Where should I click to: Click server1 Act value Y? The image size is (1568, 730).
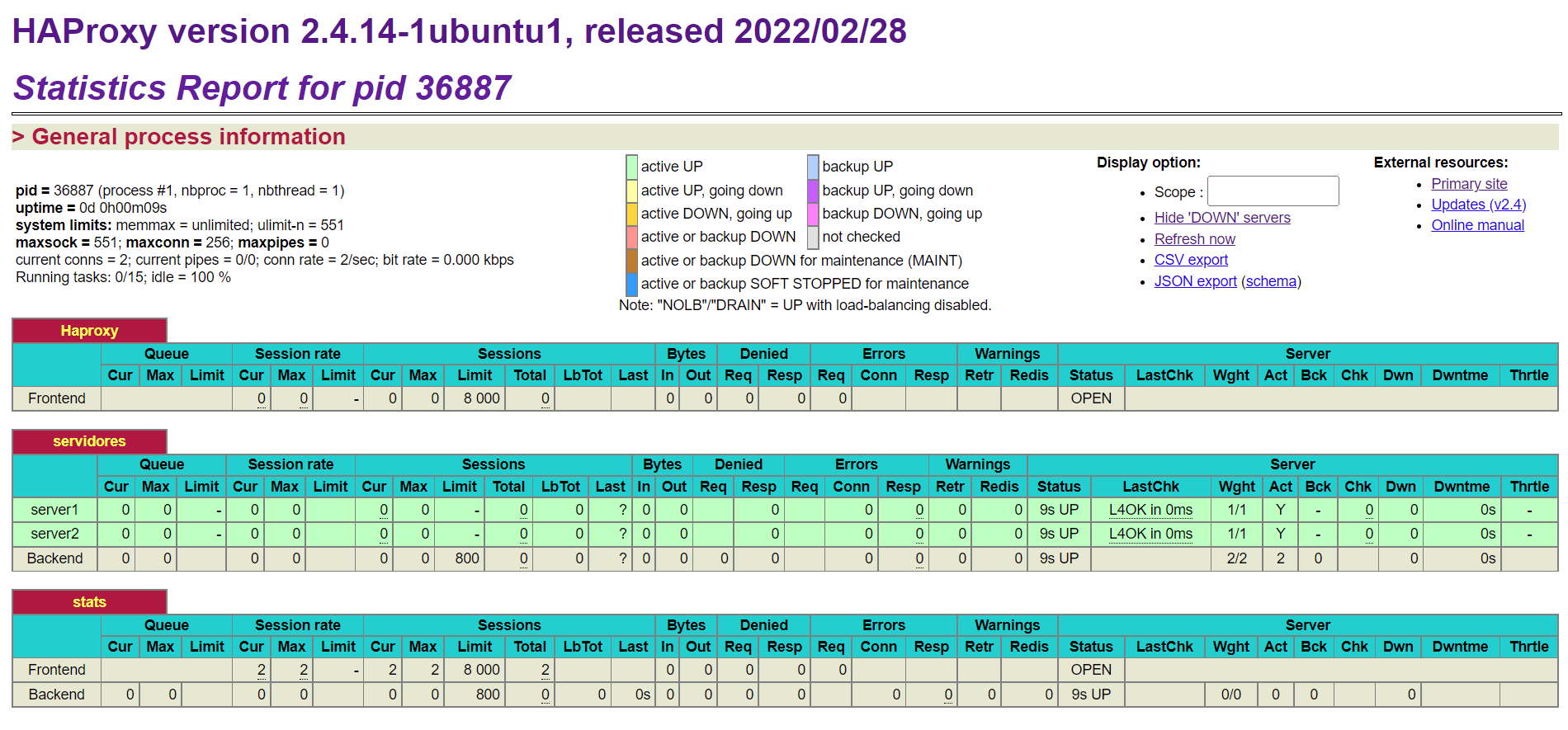[x=1280, y=510]
